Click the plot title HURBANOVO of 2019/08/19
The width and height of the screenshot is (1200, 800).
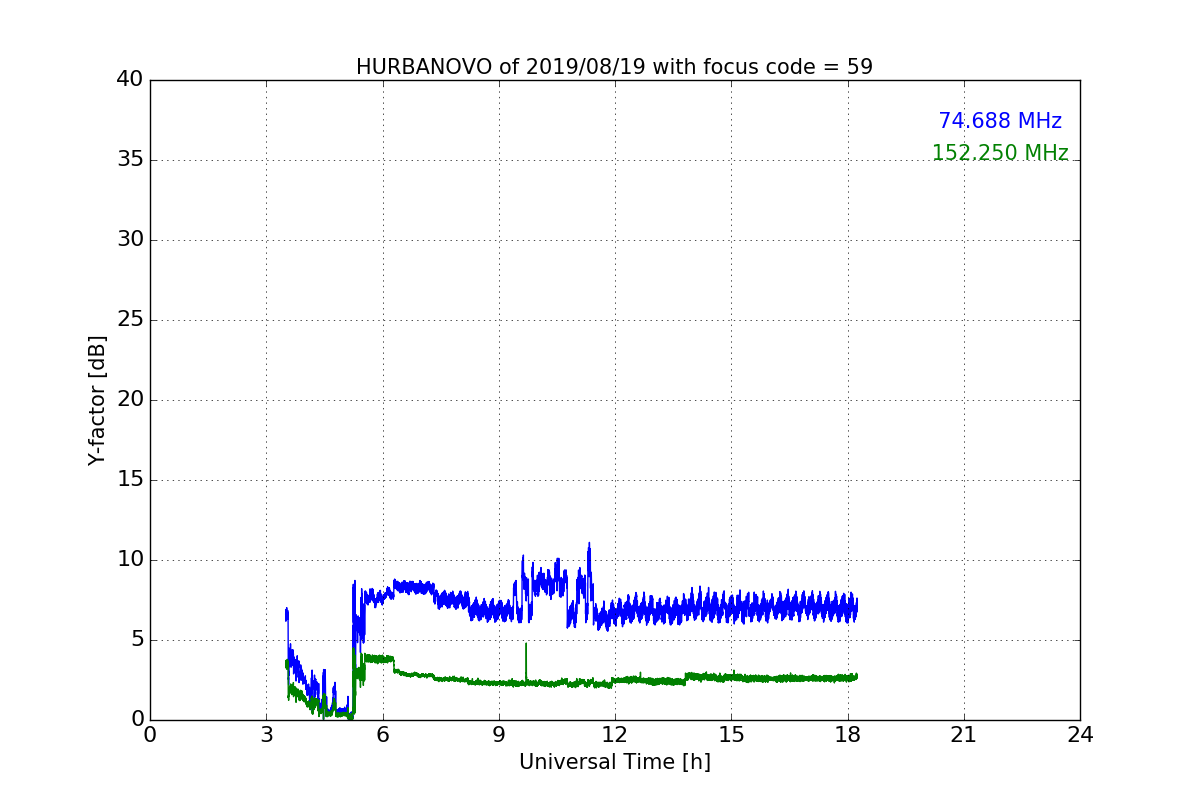pos(614,67)
